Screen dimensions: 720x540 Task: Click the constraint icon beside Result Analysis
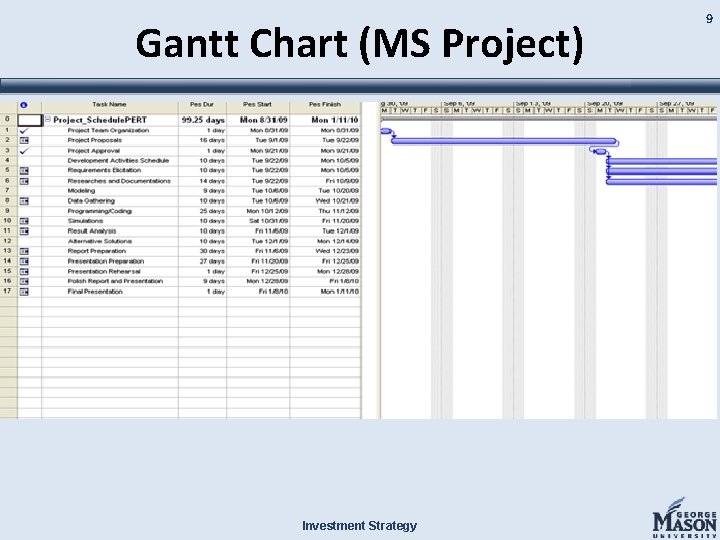(24, 231)
